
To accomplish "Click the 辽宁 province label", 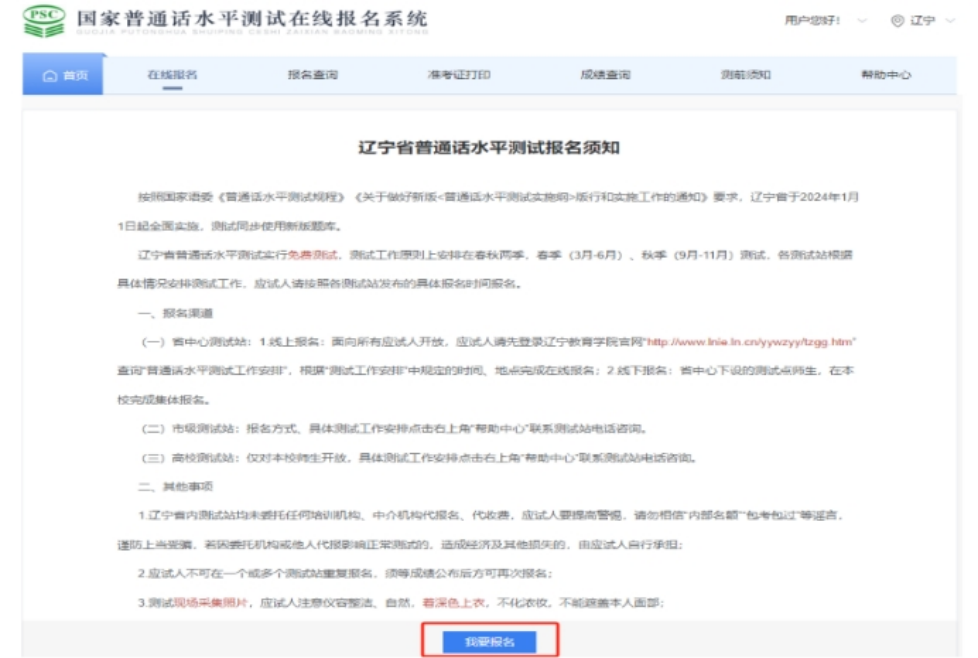I will (x=922, y=21).
